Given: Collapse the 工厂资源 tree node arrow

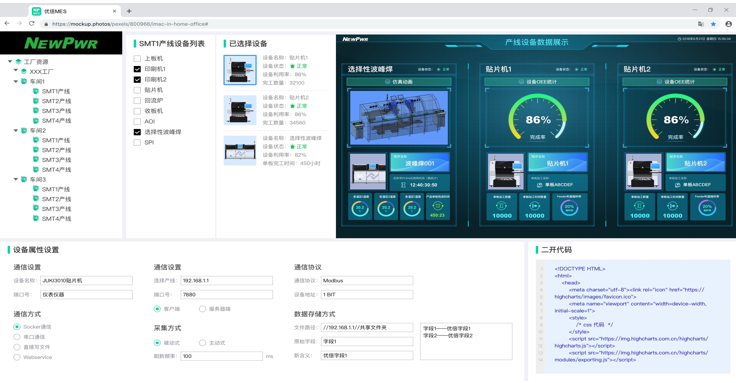Looking at the screenshot, I should (x=10, y=61).
